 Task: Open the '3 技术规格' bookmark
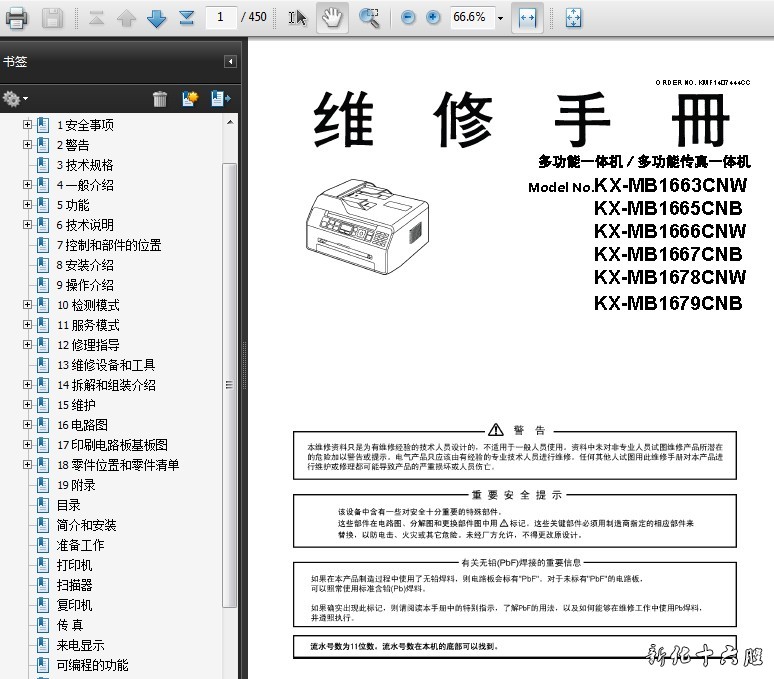pyautogui.click(x=85, y=165)
